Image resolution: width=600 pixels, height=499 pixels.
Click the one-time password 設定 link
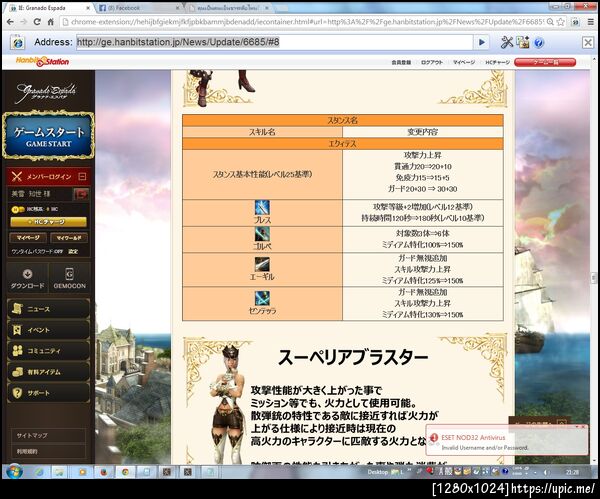click(73, 251)
